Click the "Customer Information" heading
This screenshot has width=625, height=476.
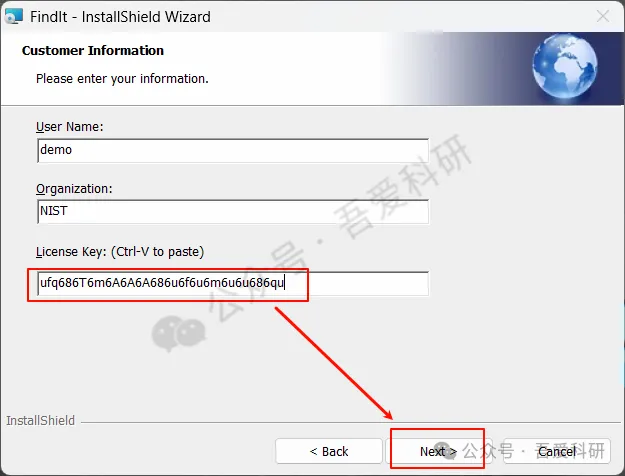pos(93,51)
